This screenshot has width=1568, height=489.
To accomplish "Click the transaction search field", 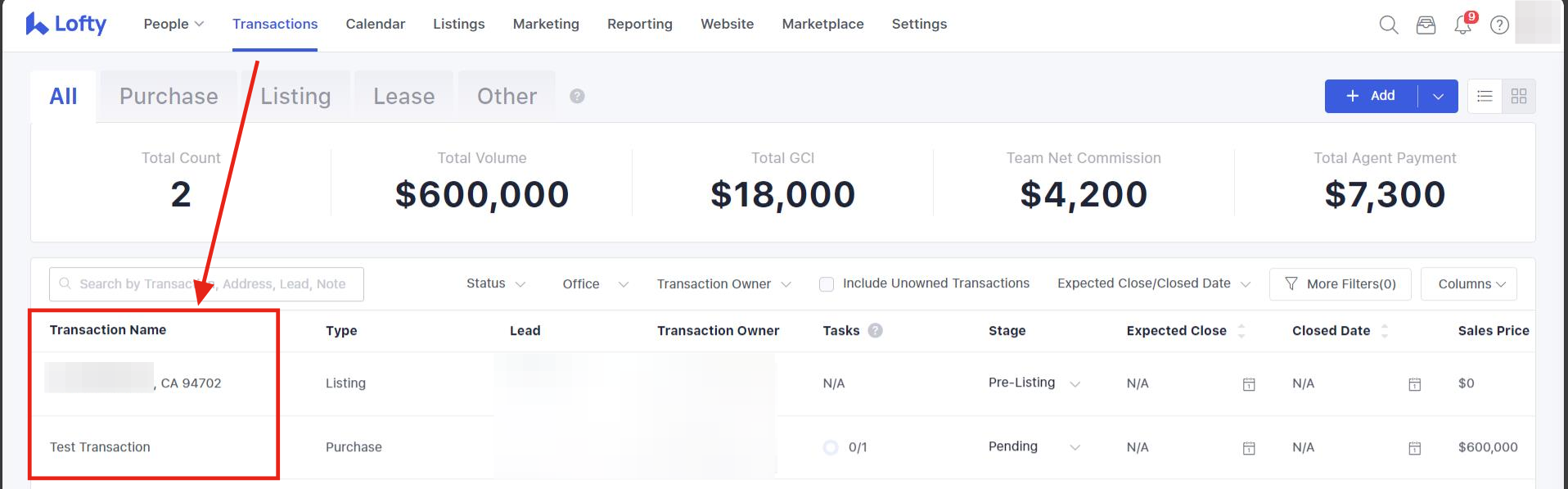I will 211,284.
